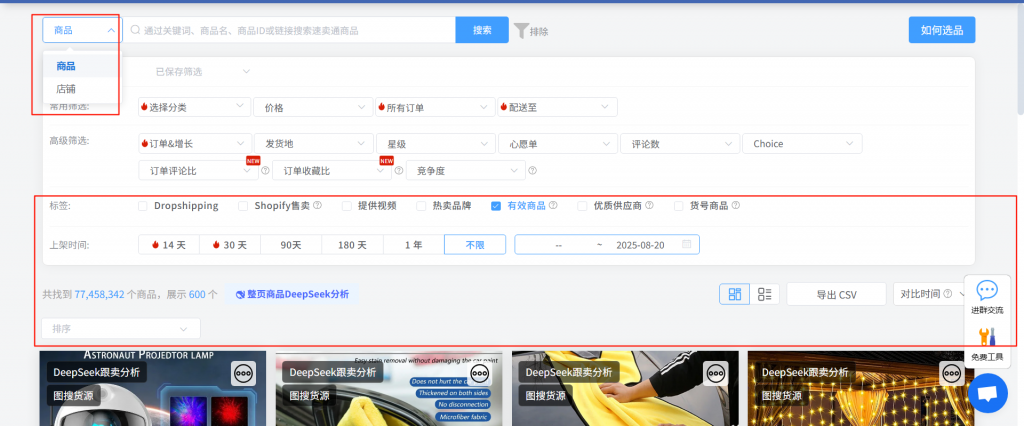This screenshot has width=1024, height=426.
Task: Click help icon beside 对比时间
Action: click(x=948, y=294)
